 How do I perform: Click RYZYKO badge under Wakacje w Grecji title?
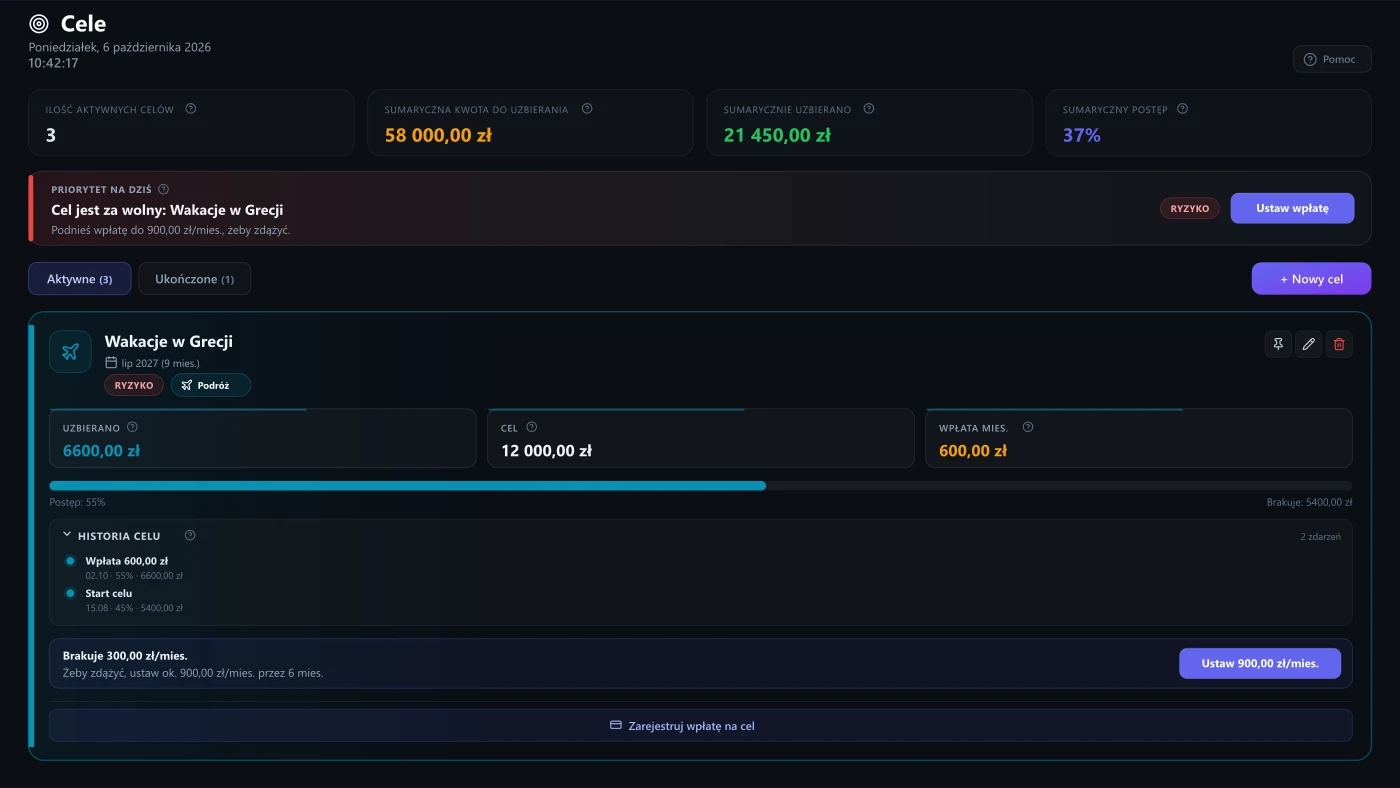(x=134, y=385)
